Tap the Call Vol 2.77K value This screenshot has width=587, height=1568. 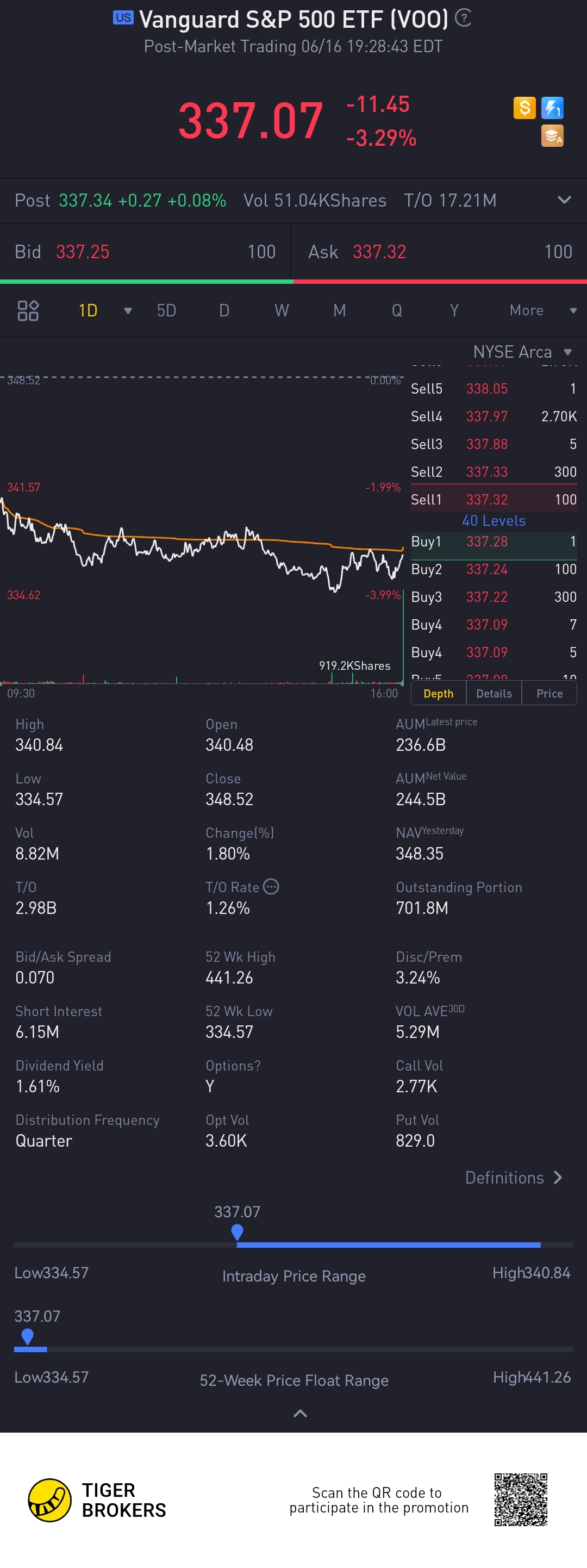pos(417,1086)
